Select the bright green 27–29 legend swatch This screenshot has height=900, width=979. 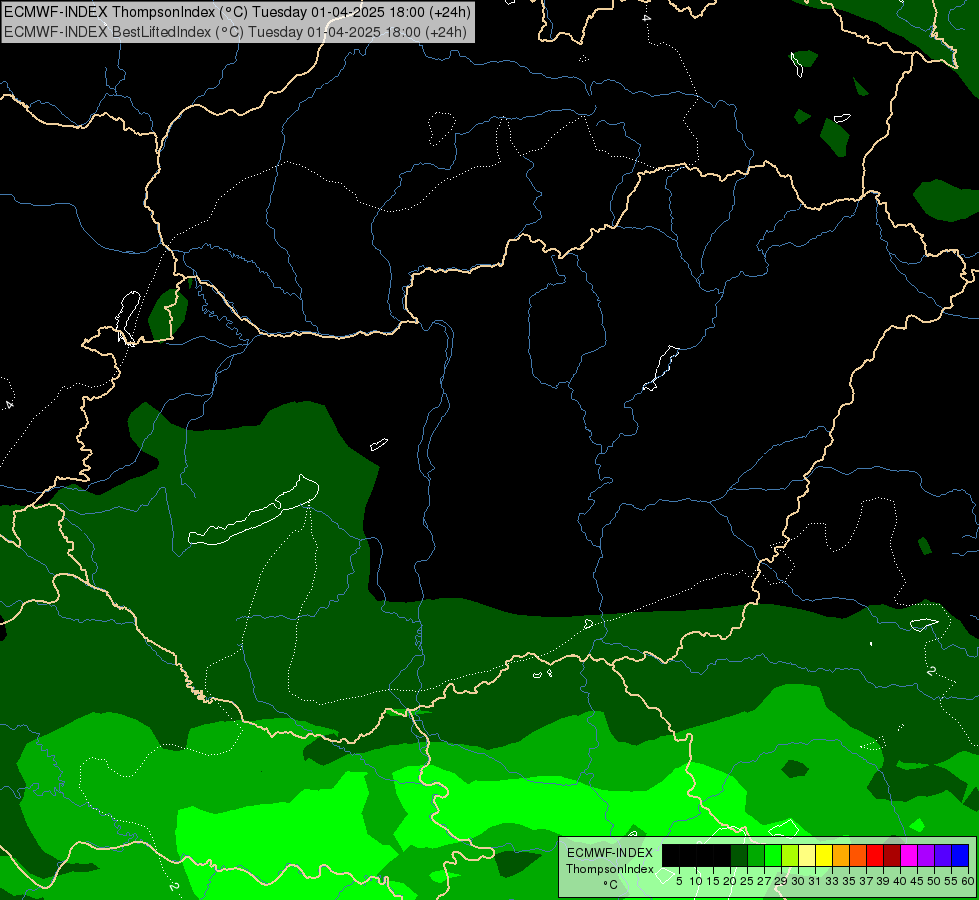pos(773,855)
